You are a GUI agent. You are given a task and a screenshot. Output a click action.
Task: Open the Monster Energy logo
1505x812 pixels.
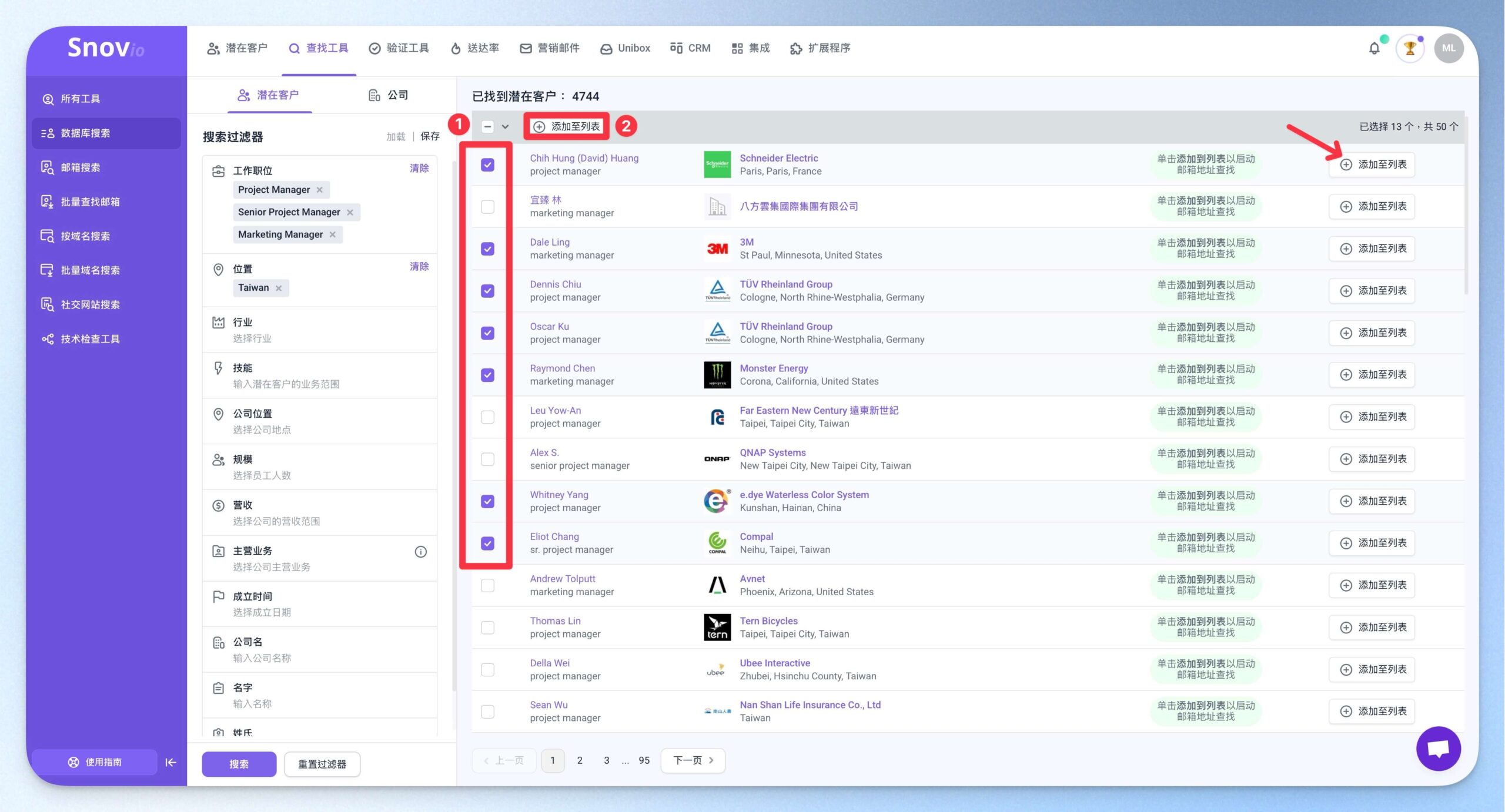[717, 375]
